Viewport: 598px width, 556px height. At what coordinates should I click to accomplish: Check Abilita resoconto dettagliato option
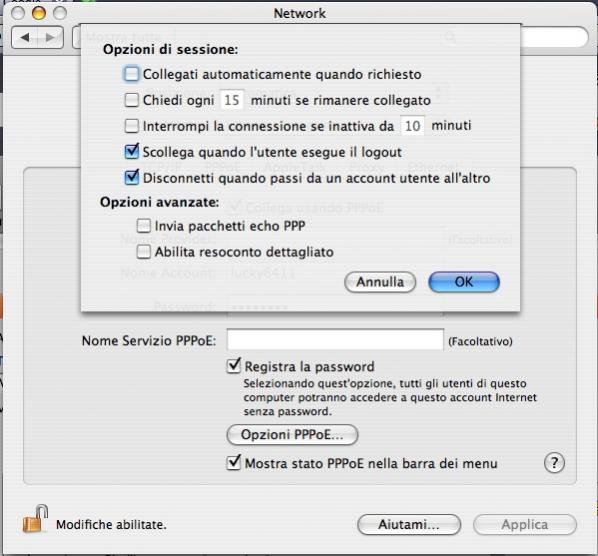click(x=143, y=252)
